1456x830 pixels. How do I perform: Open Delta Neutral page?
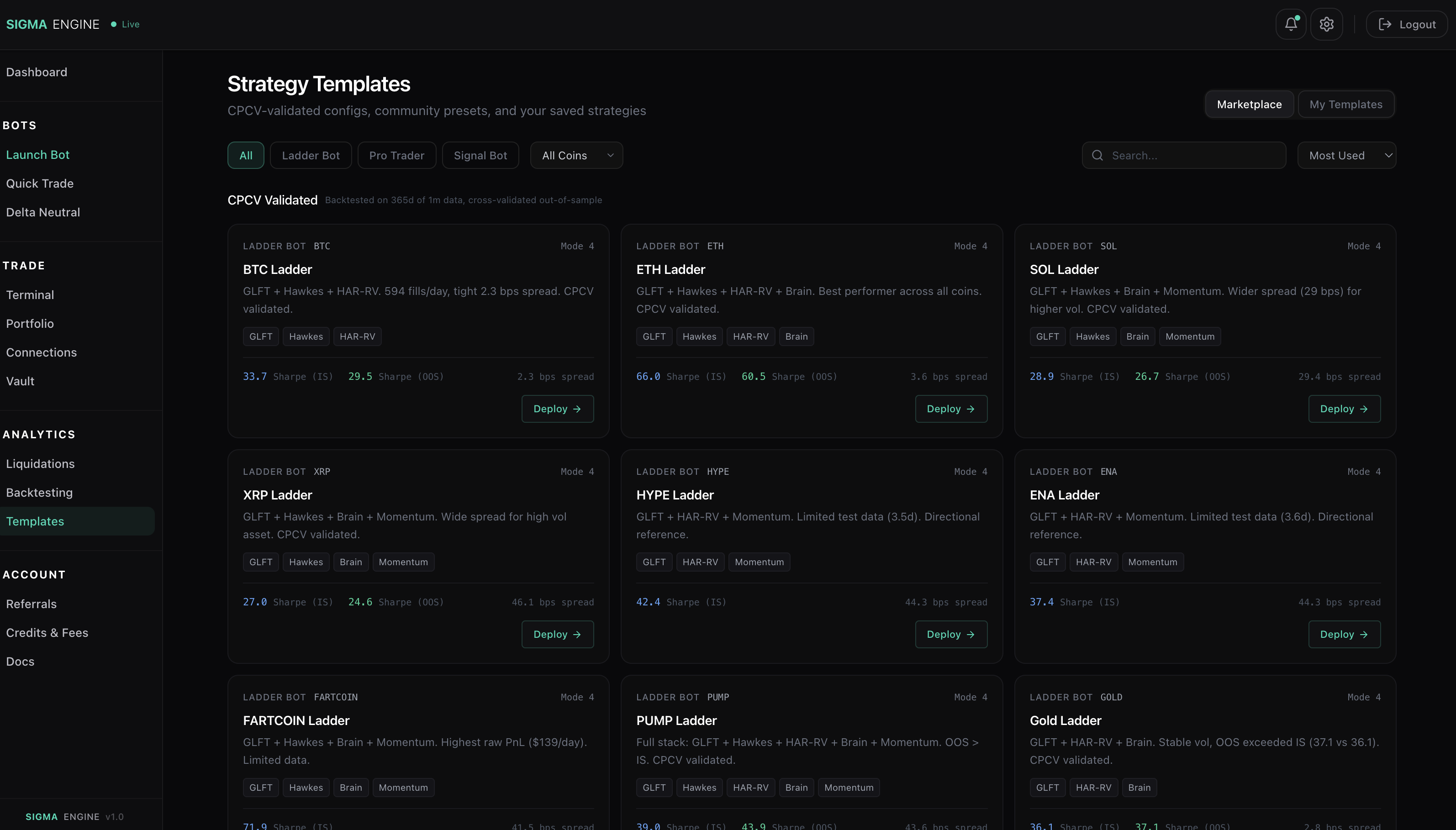[x=43, y=212]
